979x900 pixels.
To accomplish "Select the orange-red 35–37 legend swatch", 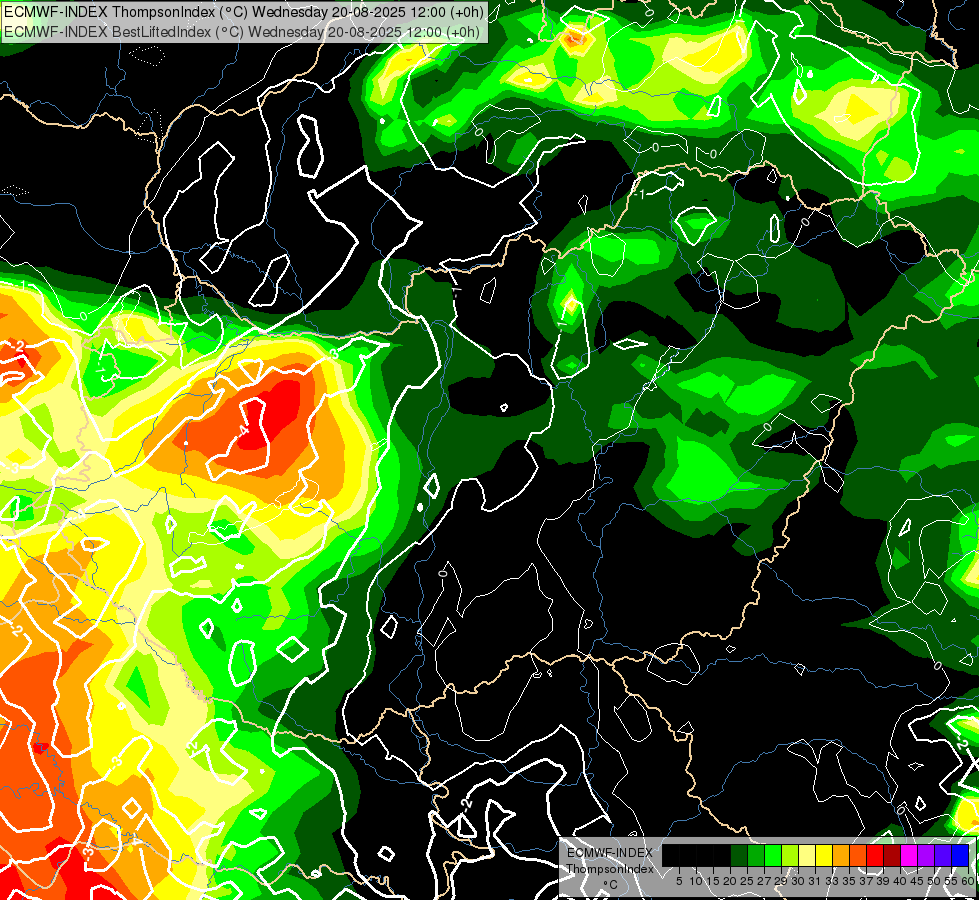I will click(x=858, y=855).
